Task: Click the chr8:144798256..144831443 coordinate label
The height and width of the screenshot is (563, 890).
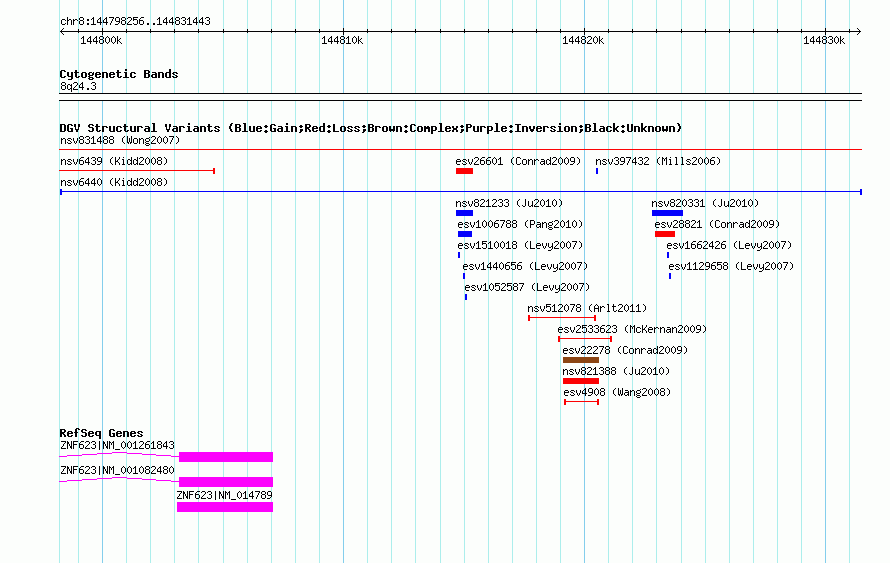Action: point(135,21)
